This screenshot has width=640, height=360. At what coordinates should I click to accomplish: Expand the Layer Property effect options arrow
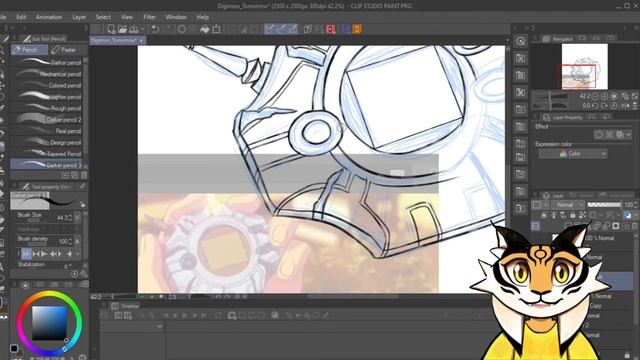(x=628, y=134)
